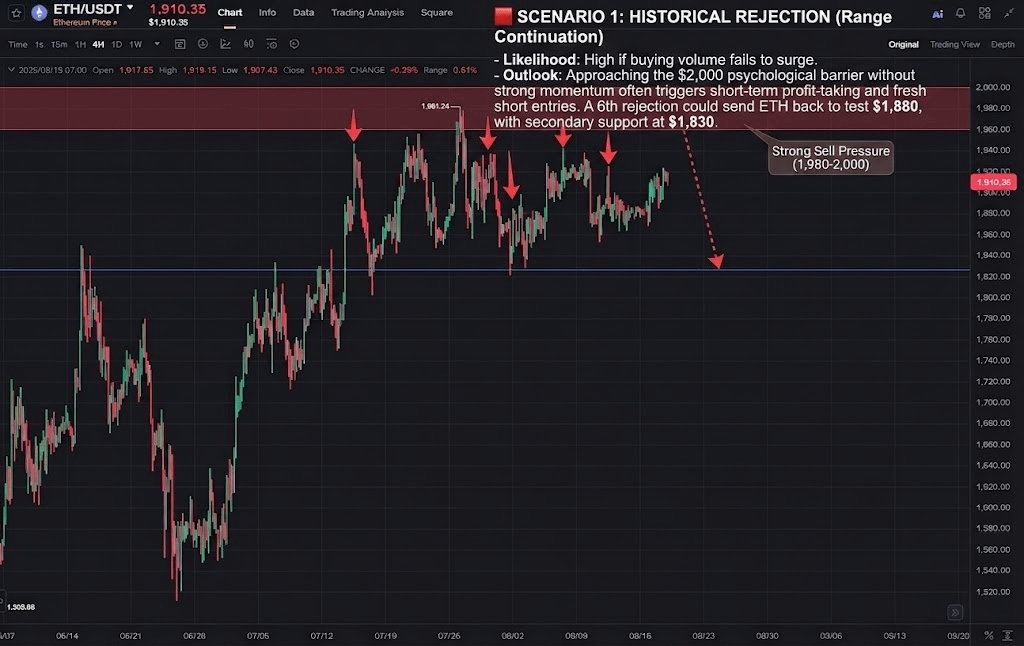This screenshot has height=646, width=1024.
Task: Open the Ai assistant icon
Action: (937, 14)
